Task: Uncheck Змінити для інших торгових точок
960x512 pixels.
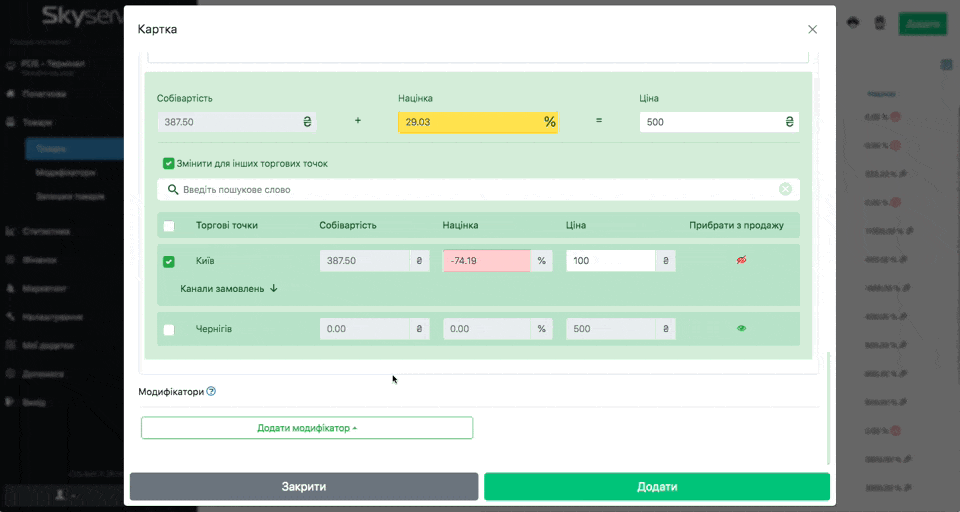Action: tap(169, 163)
